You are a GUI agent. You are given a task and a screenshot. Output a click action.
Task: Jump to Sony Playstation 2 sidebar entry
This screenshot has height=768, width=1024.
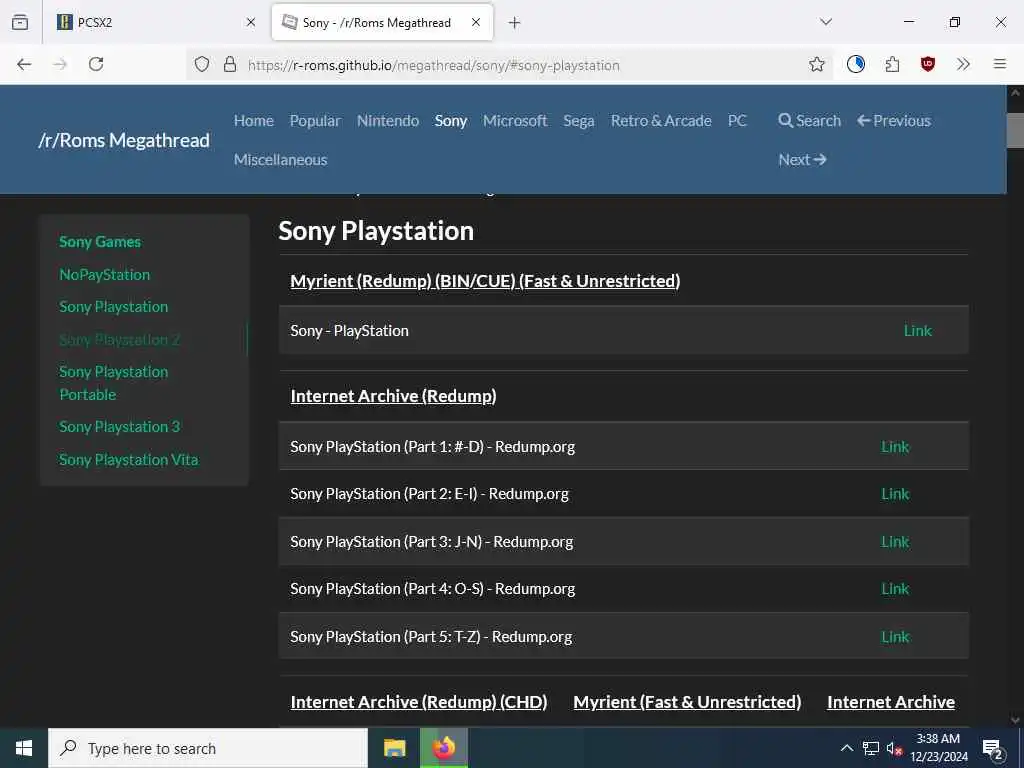click(x=120, y=340)
